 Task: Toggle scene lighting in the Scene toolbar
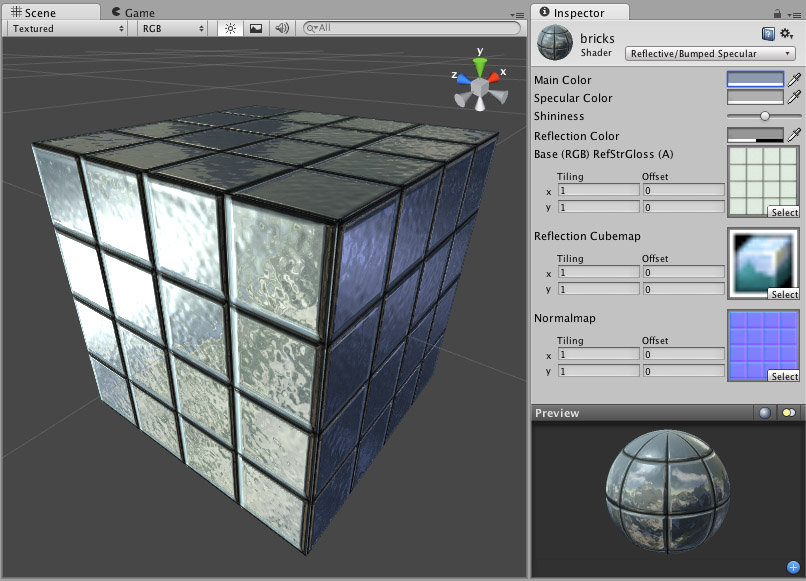click(230, 28)
